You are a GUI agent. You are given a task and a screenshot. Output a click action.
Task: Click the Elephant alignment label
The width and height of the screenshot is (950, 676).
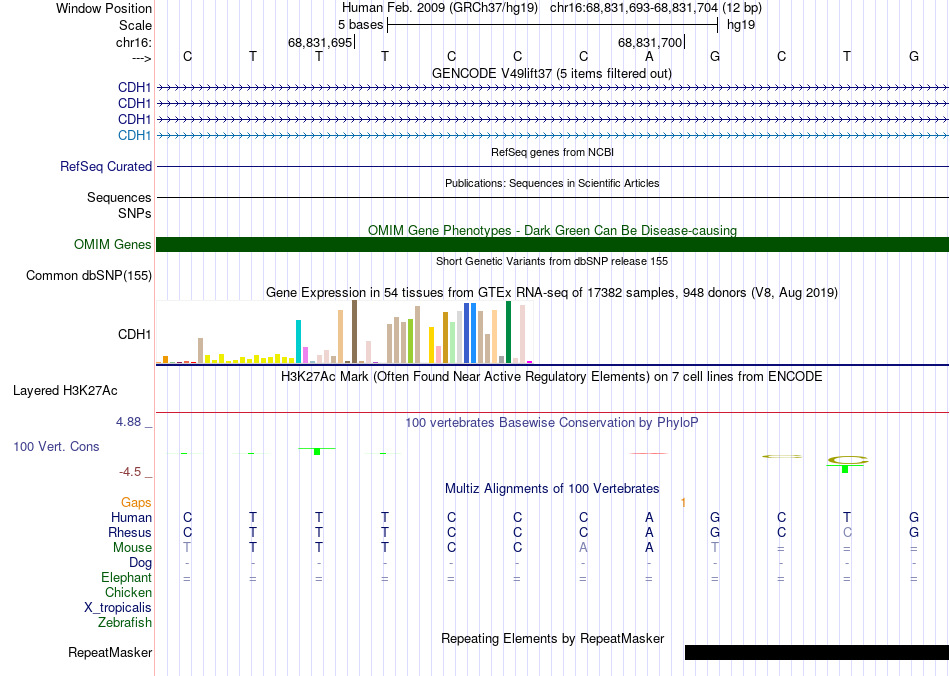[126, 578]
